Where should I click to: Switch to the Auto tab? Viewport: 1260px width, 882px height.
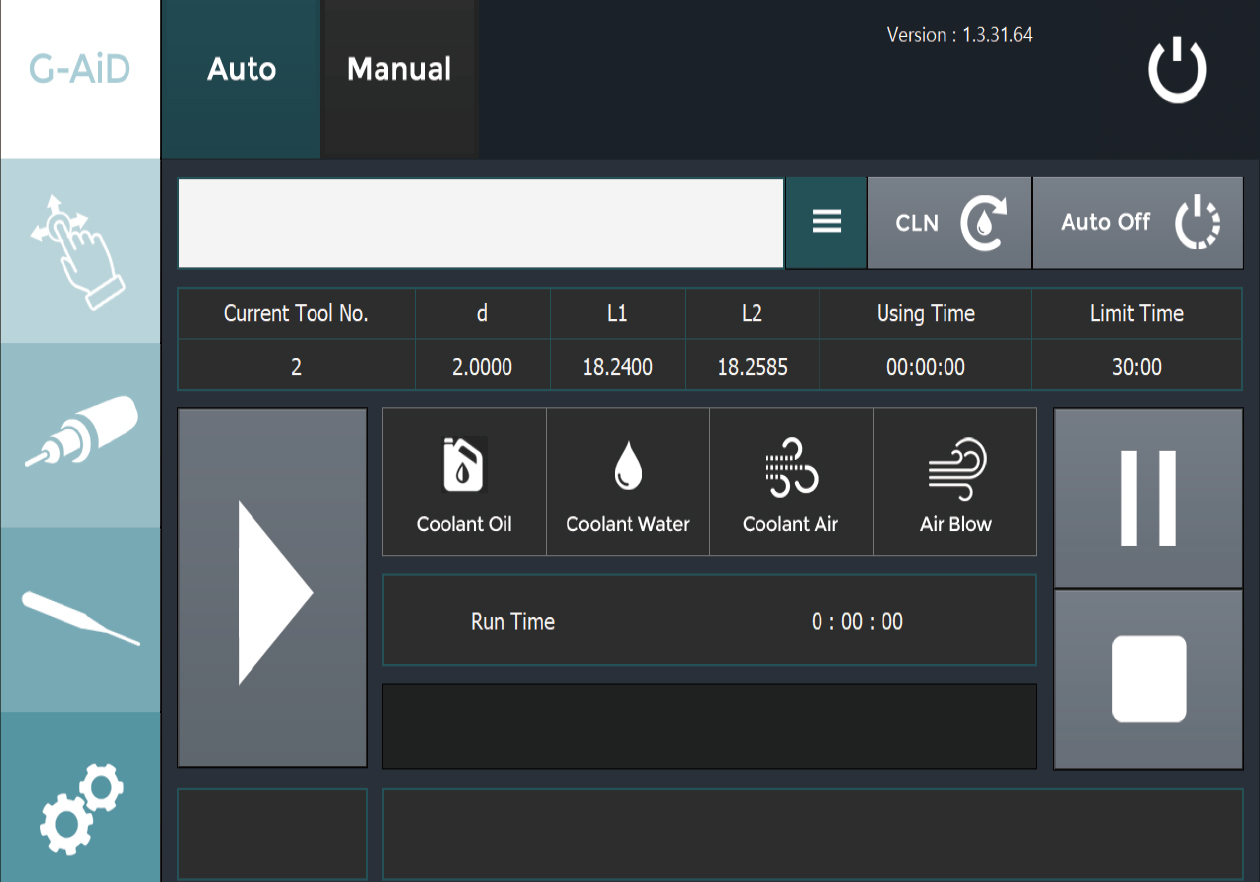pos(241,70)
